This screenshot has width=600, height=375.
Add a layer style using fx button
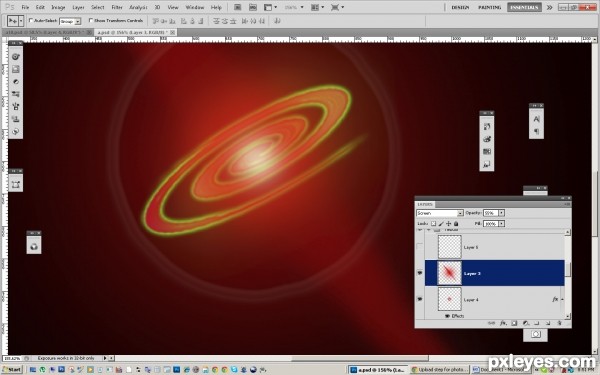click(503, 323)
